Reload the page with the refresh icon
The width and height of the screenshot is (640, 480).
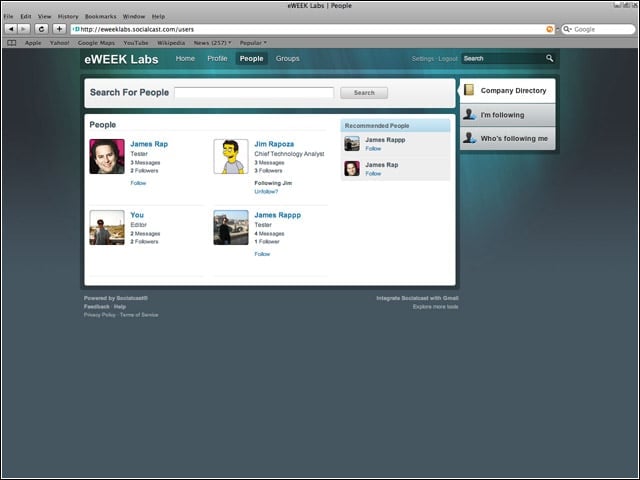click(x=41, y=29)
